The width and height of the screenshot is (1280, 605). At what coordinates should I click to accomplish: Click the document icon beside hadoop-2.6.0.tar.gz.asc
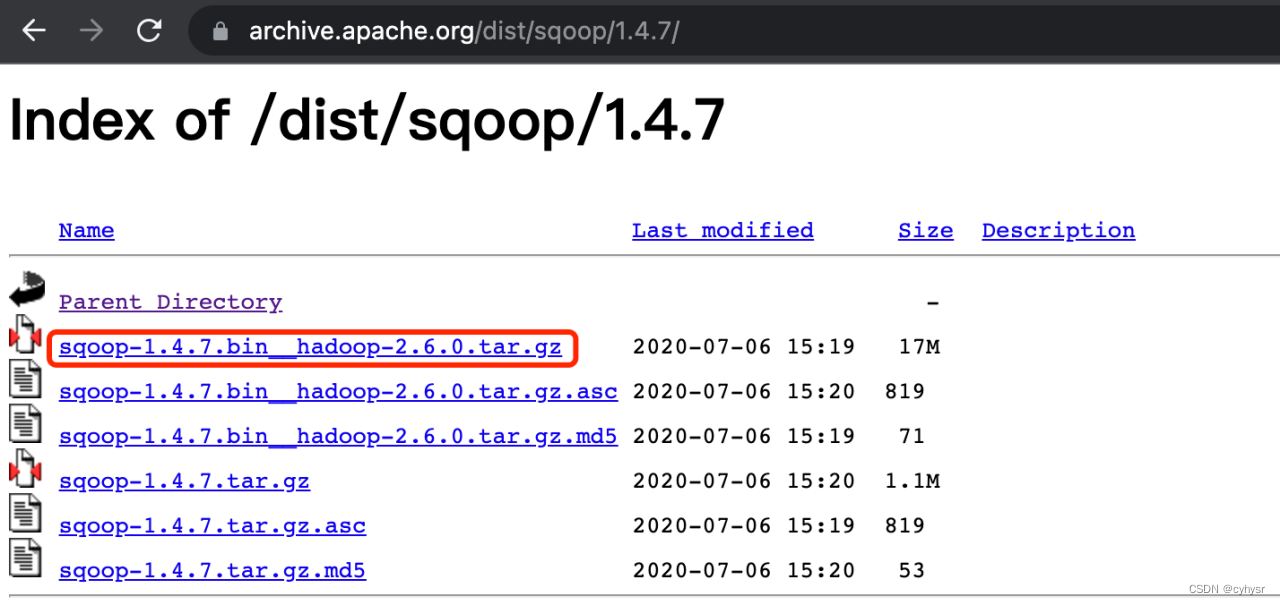coord(25,379)
